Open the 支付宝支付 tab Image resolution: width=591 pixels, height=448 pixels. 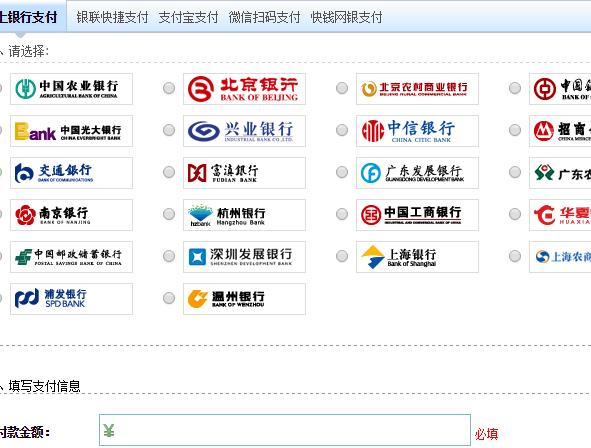tap(188, 17)
